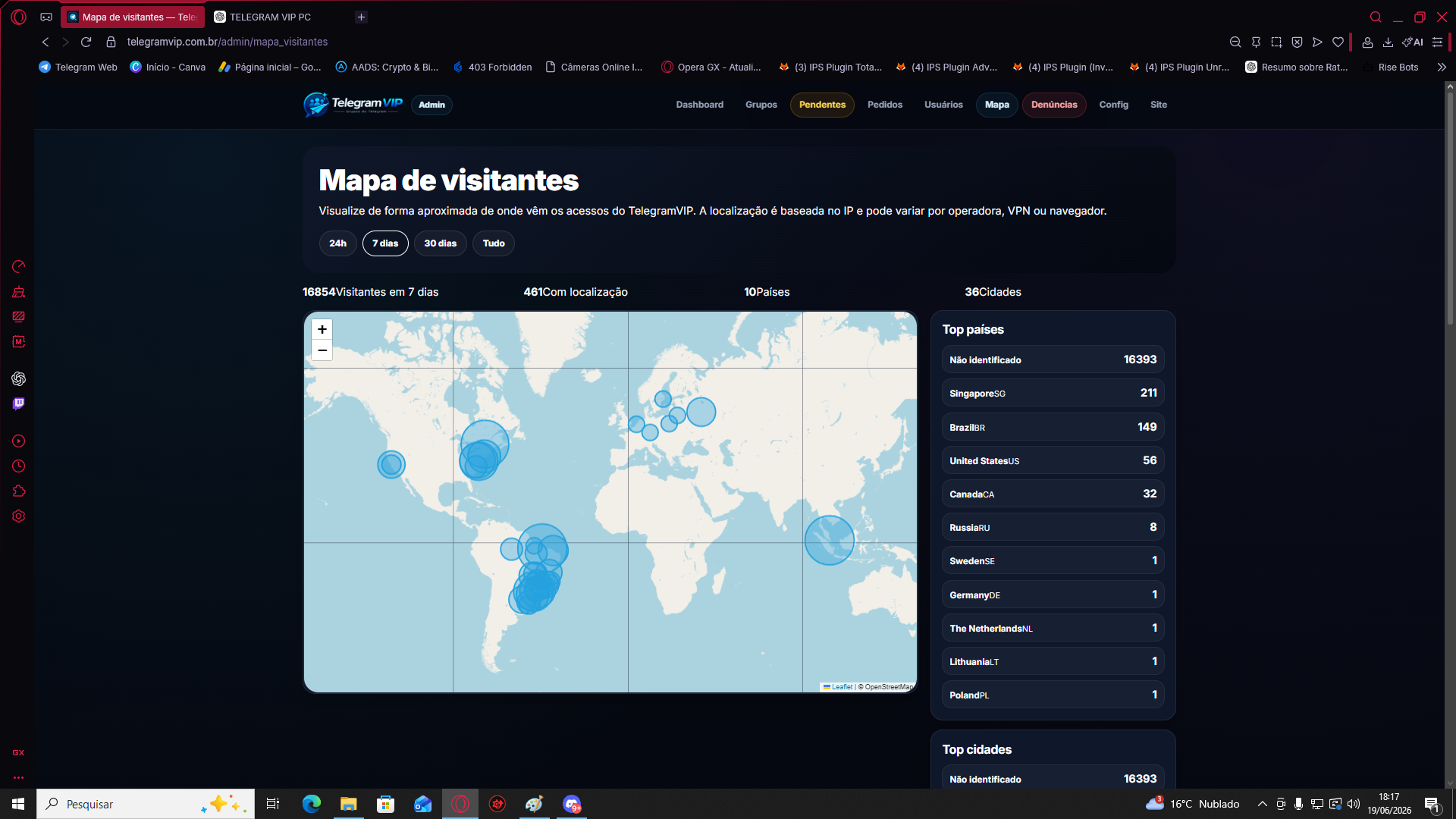Screen dimensions: 1456x819
Task: Open the Pedidos nav item
Action: coord(885,105)
